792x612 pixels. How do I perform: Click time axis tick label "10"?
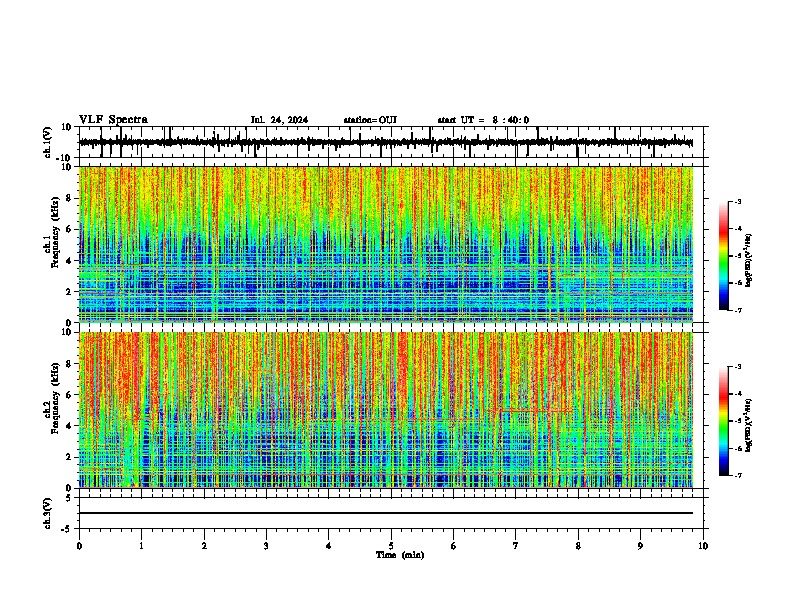[703, 546]
